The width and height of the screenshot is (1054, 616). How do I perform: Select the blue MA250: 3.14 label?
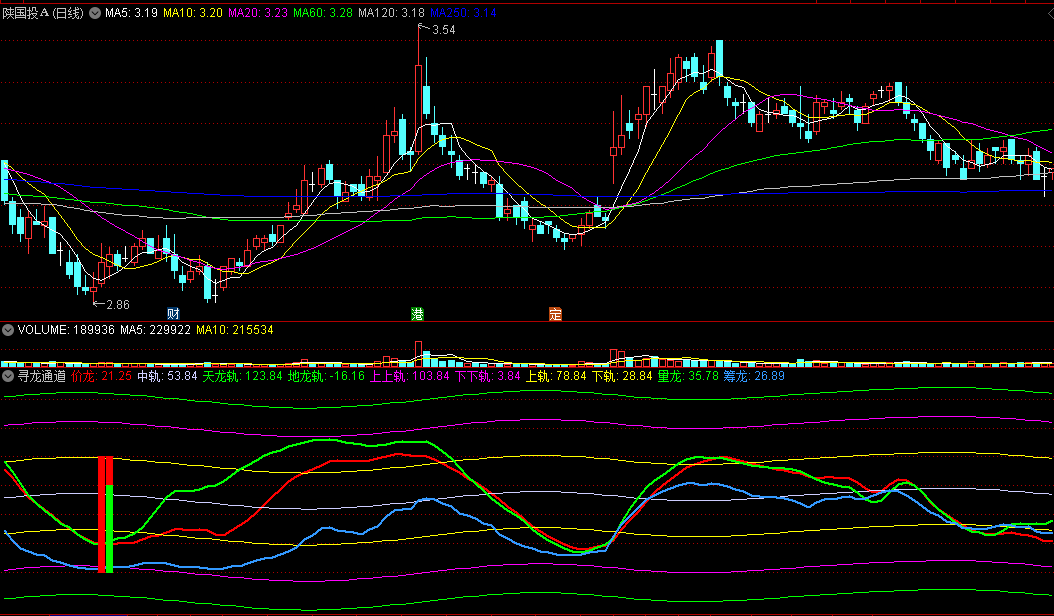[x=463, y=13]
